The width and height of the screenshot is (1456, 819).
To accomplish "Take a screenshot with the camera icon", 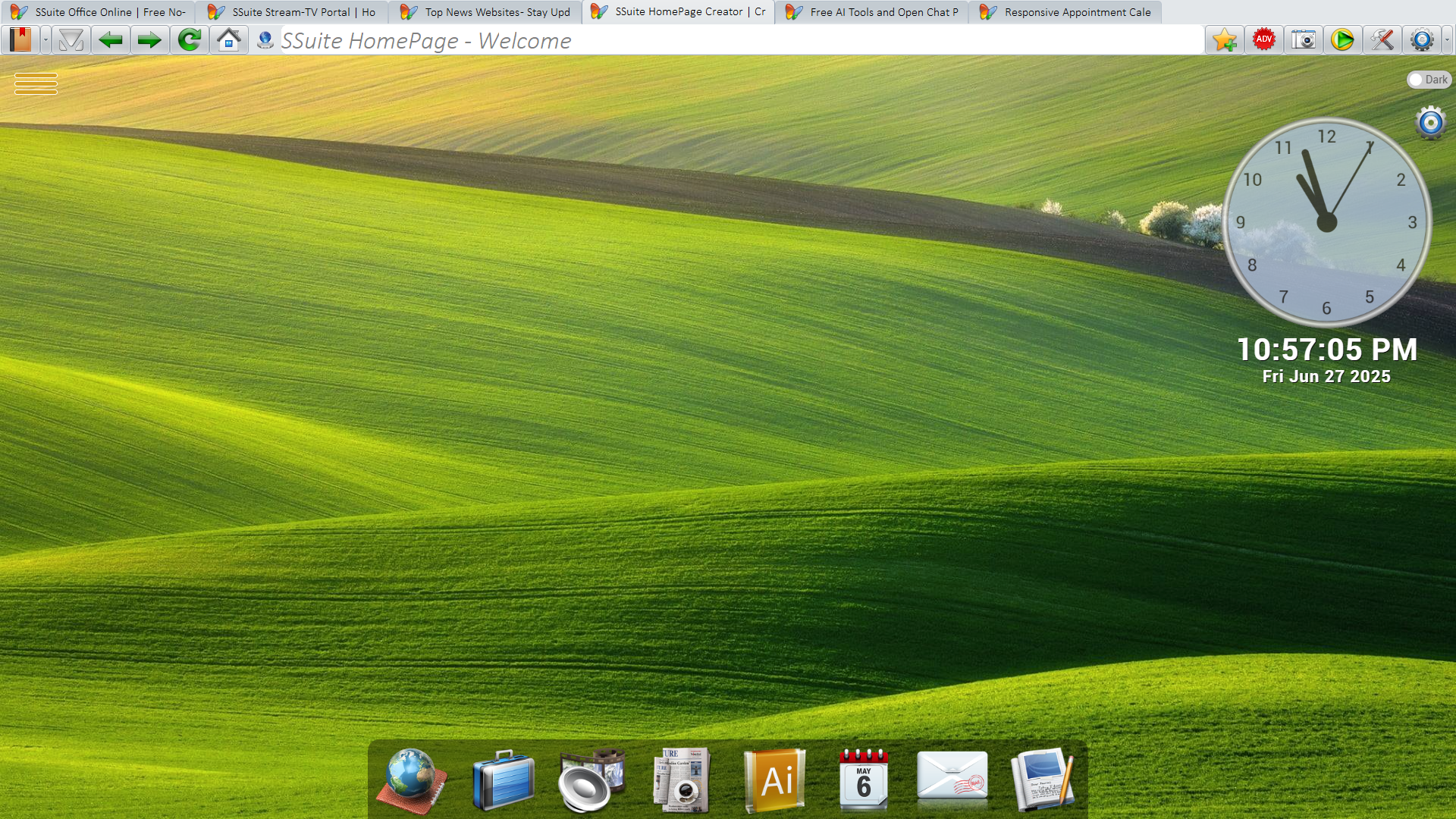I will coord(1303,39).
